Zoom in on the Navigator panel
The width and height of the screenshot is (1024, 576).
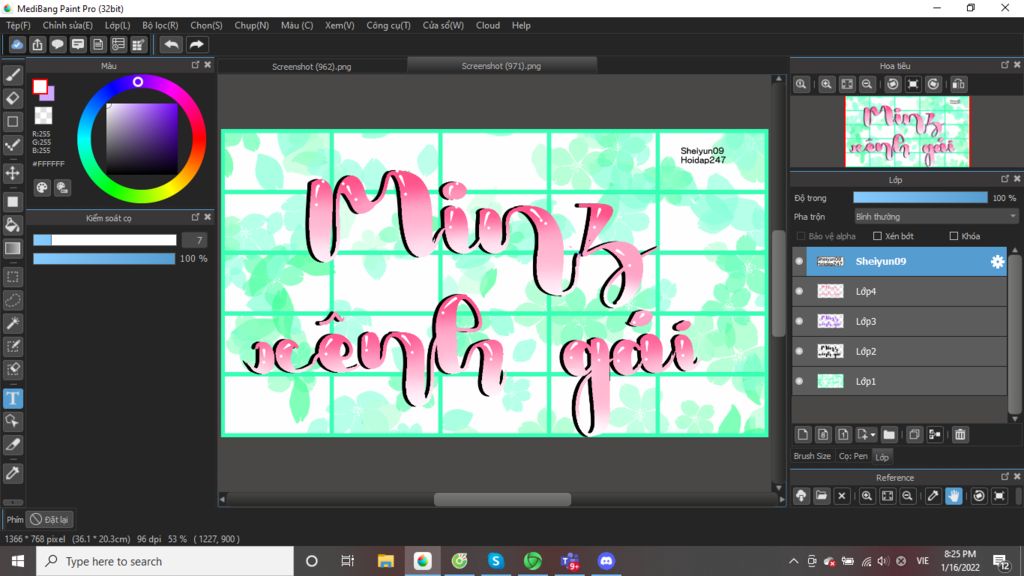click(826, 84)
